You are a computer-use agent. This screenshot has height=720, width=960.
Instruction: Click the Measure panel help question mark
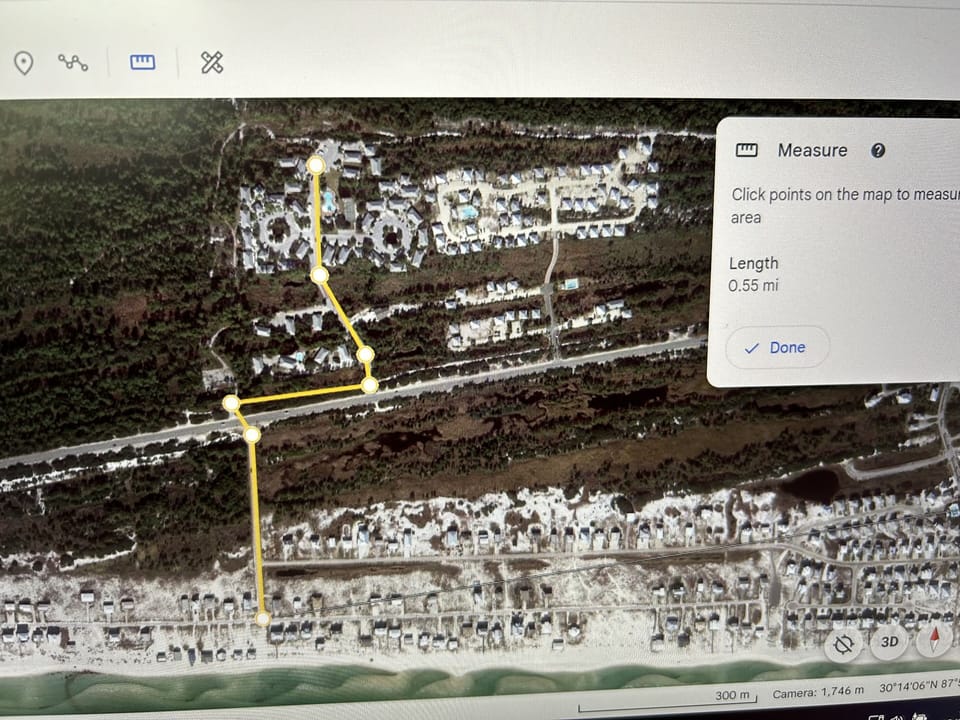[878, 150]
